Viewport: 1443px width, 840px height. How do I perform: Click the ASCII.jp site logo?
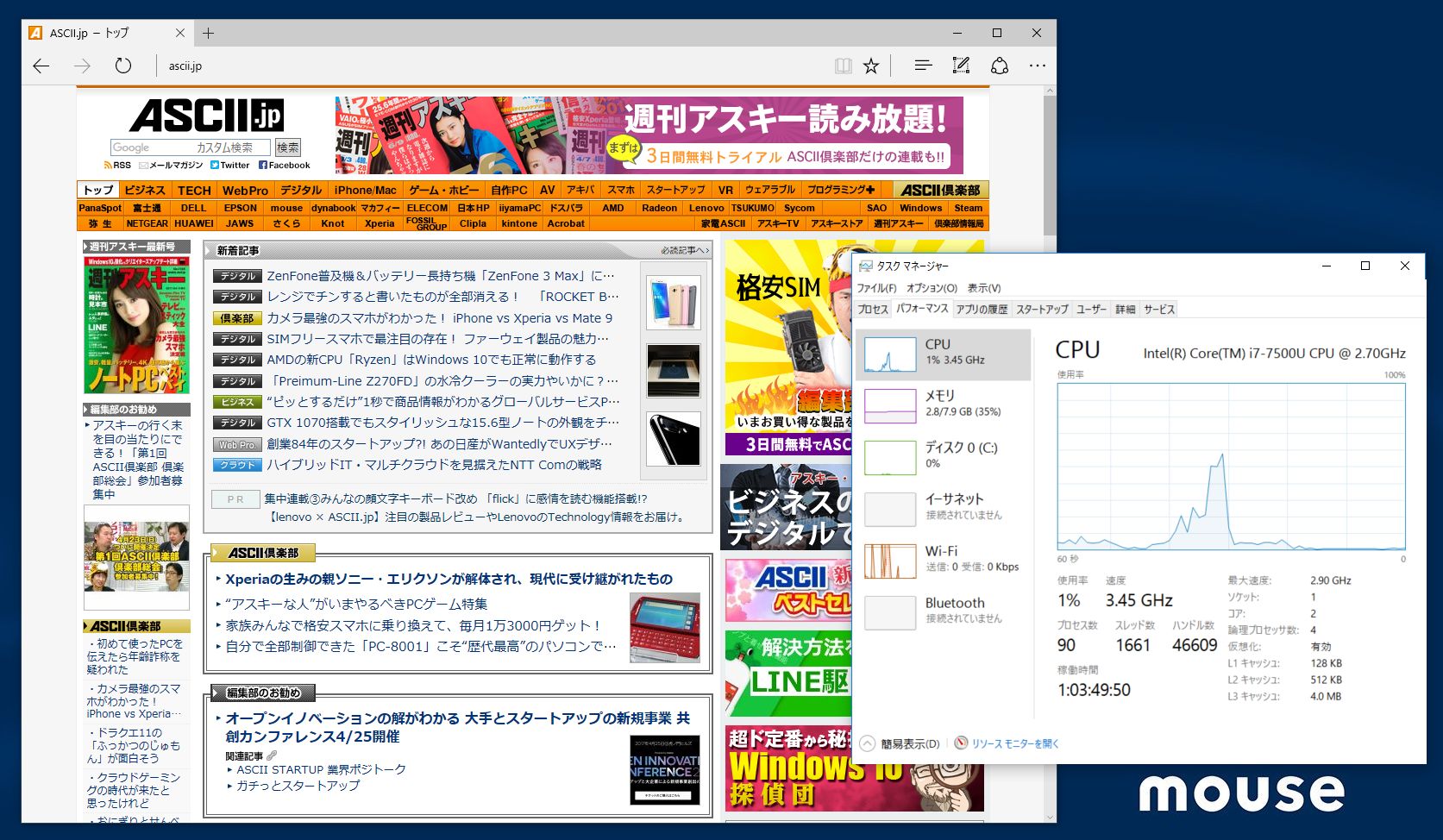(x=206, y=116)
